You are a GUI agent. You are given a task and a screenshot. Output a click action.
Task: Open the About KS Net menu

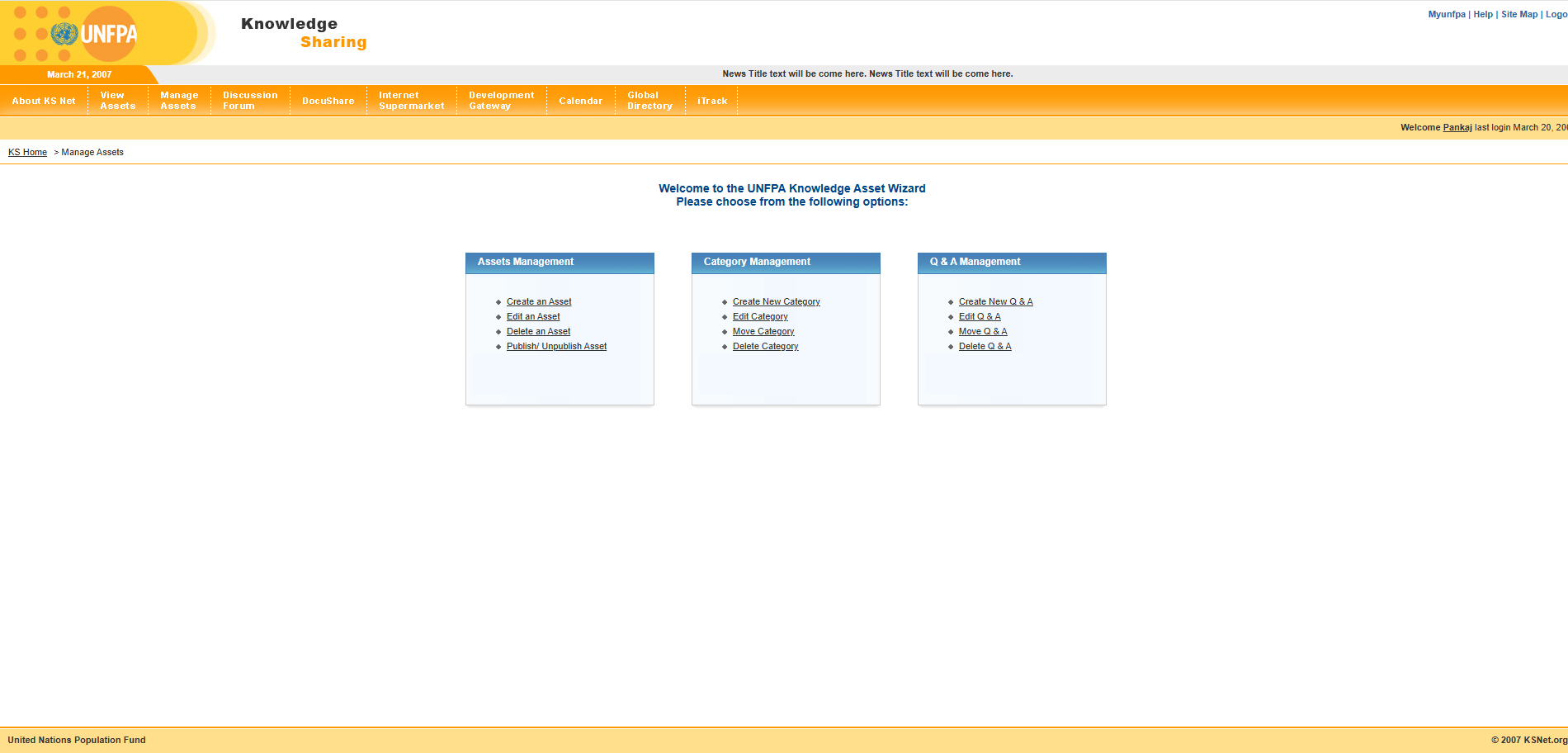pyautogui.click(x=44, y=101)
